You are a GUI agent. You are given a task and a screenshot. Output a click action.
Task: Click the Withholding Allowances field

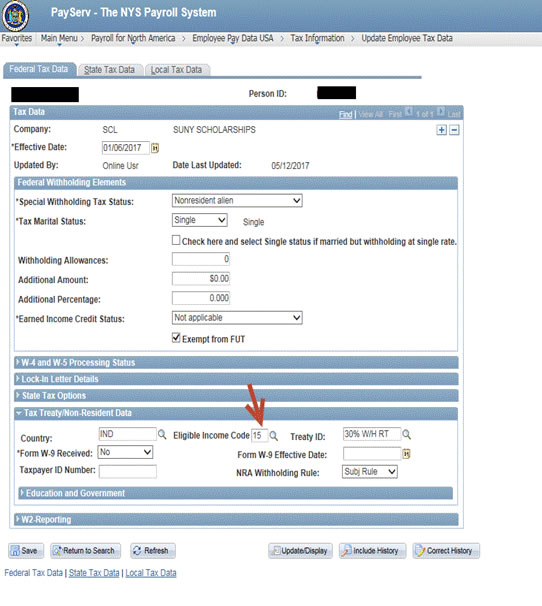pos(201,259)
